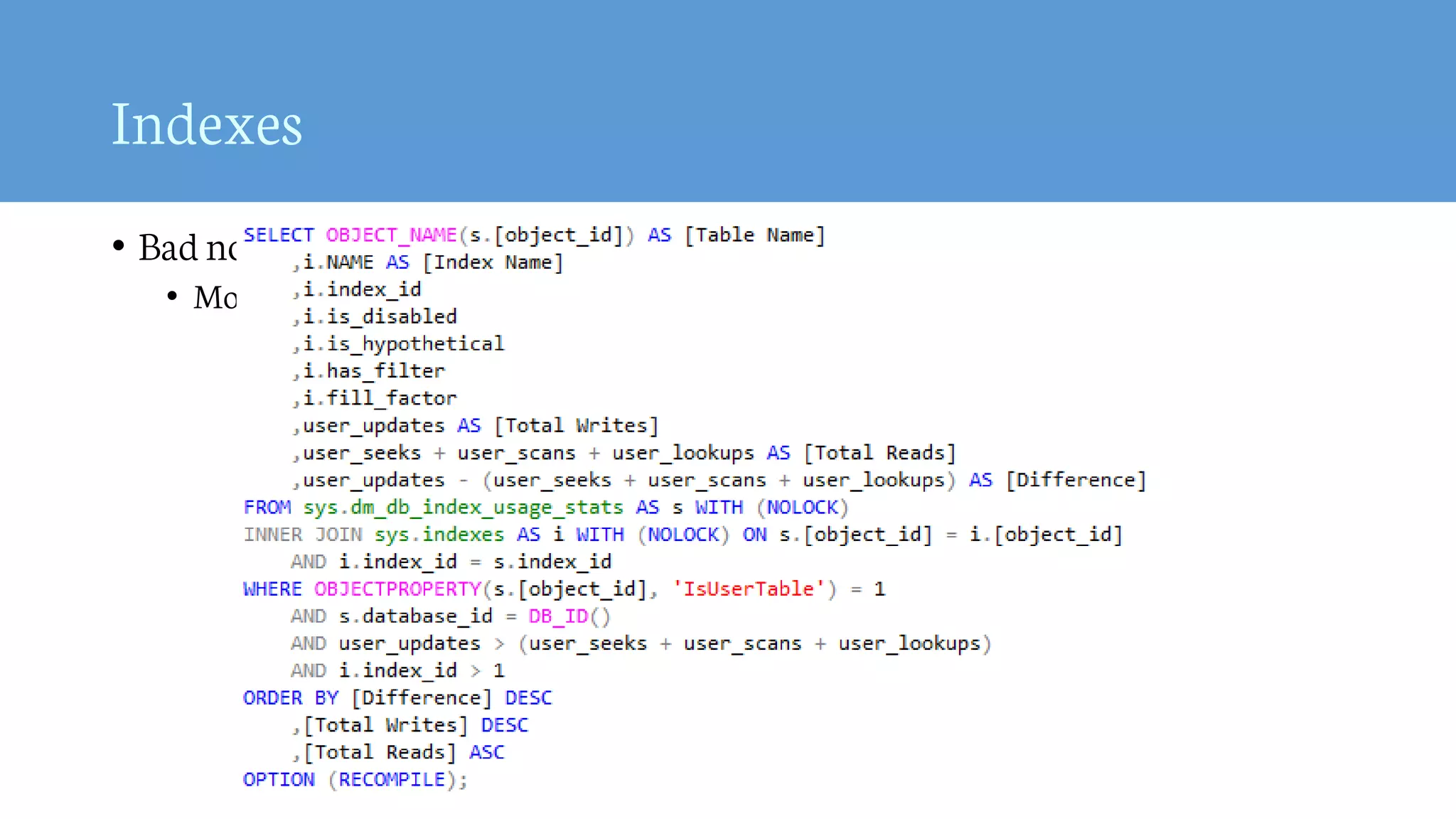This screenshot has width=1456, height=819.
Task: Click the ',i.has_filter' code line
Action: point(368,371)
